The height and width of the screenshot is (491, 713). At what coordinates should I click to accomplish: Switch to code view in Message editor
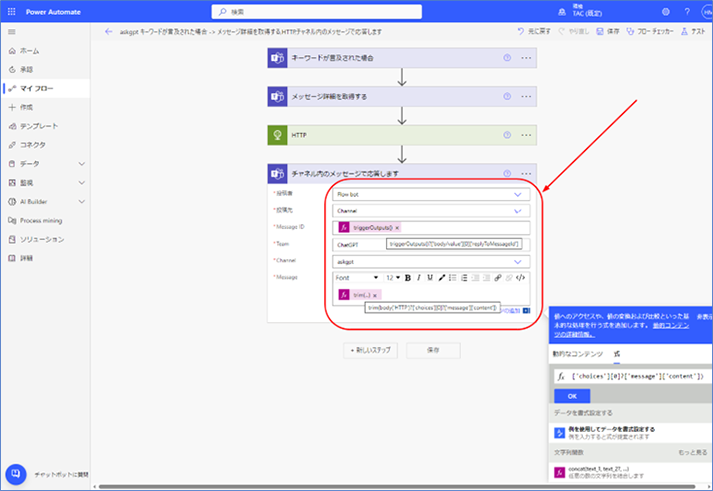coord(521,278)
